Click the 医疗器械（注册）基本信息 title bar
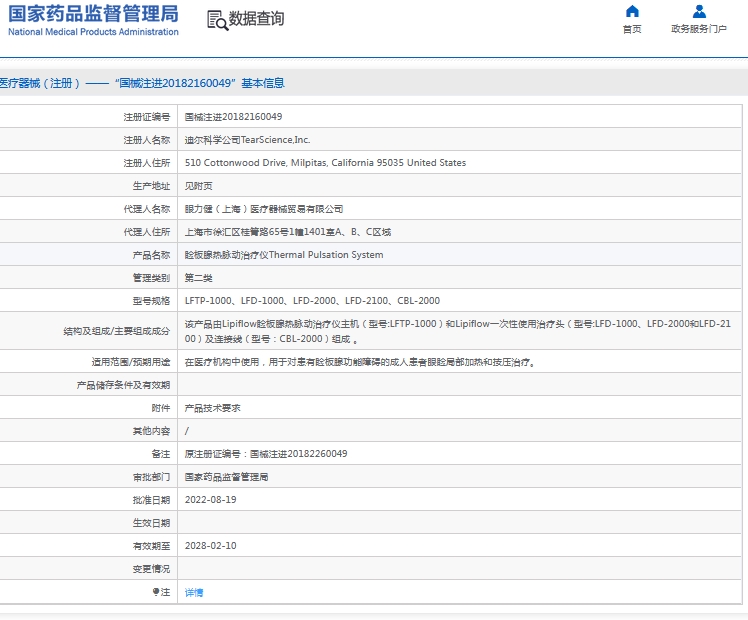Screen dimensions: 748x620 coord(142,83)
